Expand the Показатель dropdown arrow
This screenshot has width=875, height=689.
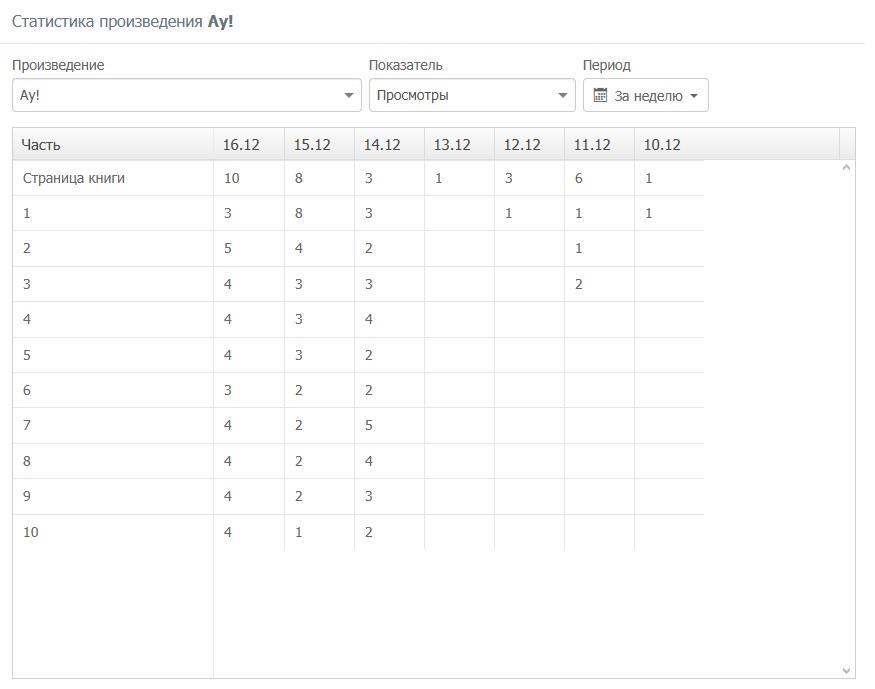[x=563, y=96]
